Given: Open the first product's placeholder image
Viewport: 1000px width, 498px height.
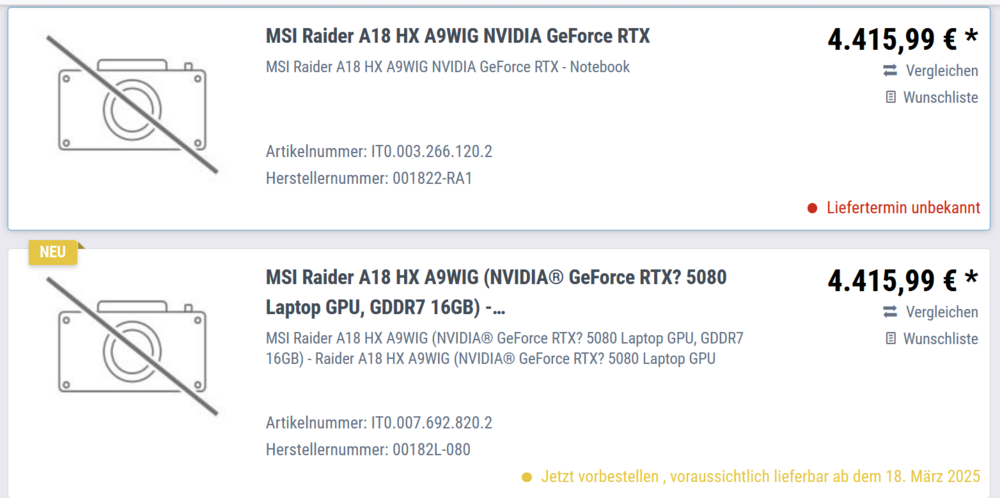Looking at the screenshot, I should [132, 103].
